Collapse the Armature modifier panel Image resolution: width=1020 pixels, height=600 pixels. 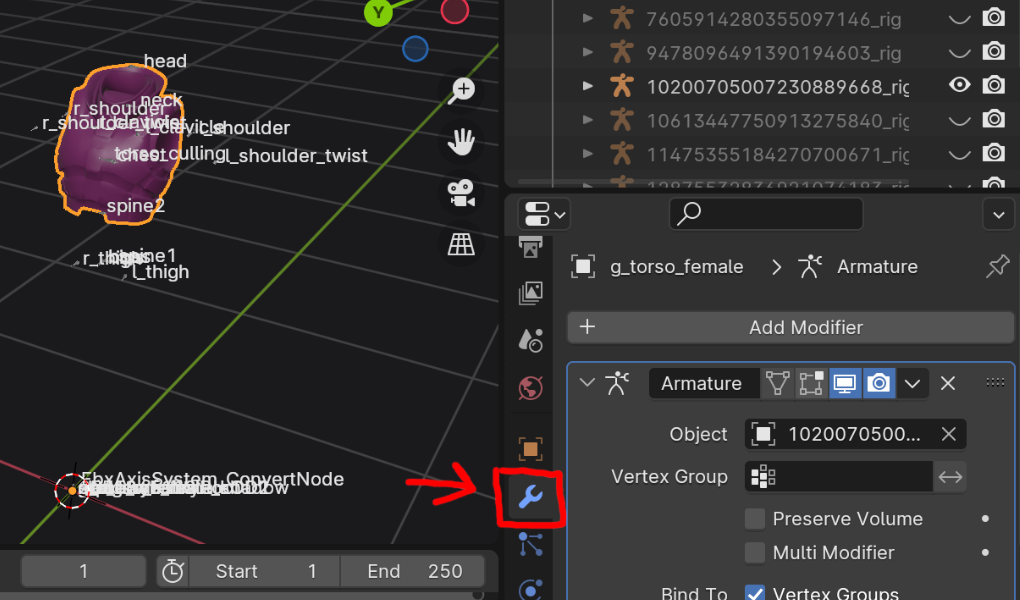586,383
